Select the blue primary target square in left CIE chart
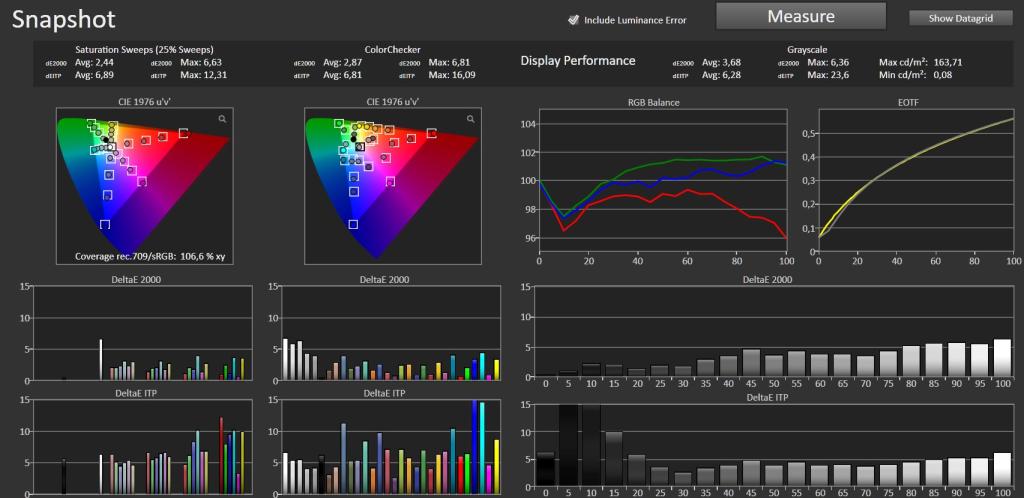The width and height of the screenshot is (1024, 498). click(x=104, y=224)
